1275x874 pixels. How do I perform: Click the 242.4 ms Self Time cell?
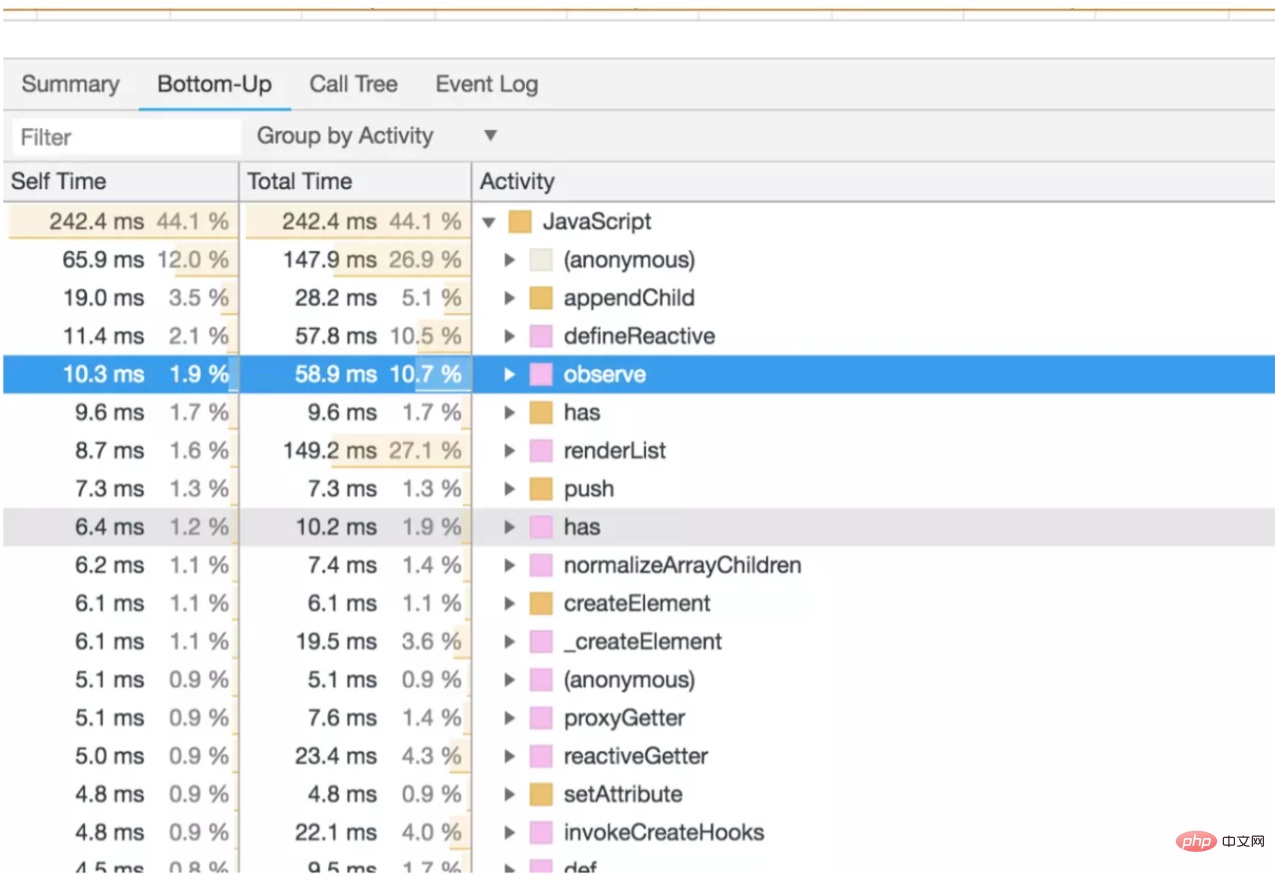120,222
